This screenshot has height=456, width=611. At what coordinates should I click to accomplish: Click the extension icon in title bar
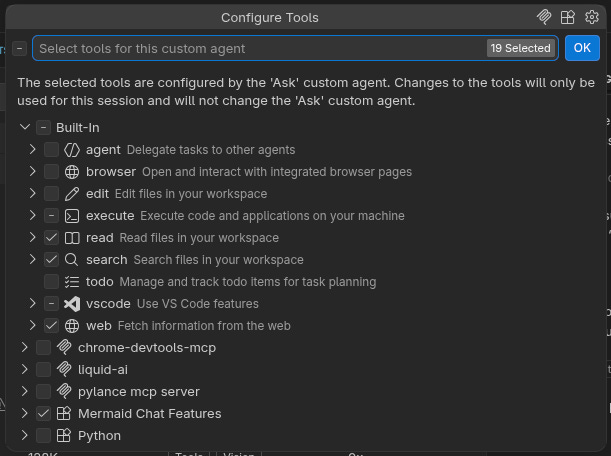pyautogui.click(x=568, y=17)
